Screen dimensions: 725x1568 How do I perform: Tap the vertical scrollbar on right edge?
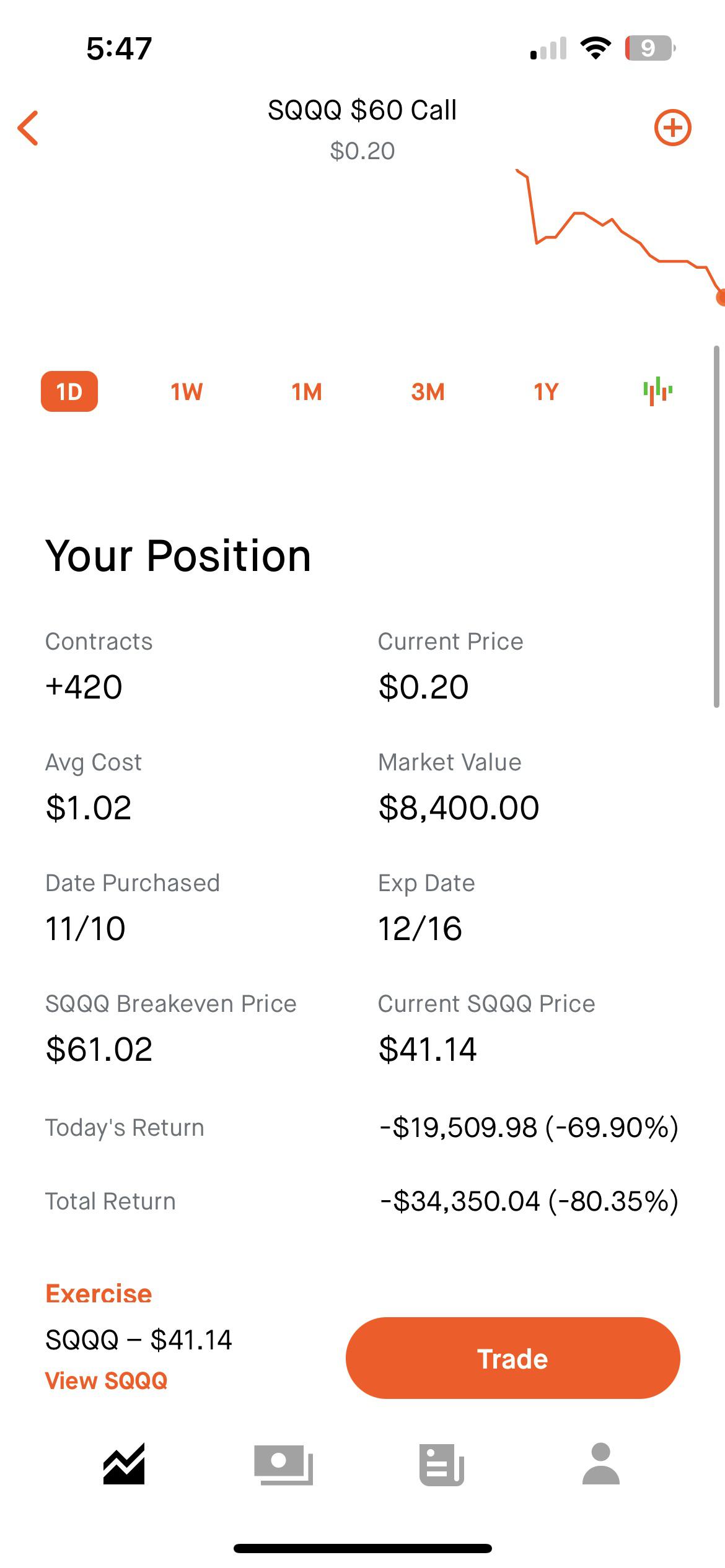tap(716, 526)
